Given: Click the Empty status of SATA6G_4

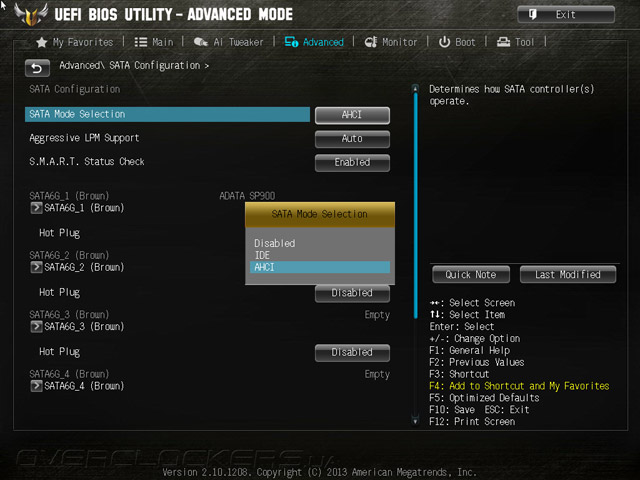Looking at the screenshot, I should tap(377, 374).
